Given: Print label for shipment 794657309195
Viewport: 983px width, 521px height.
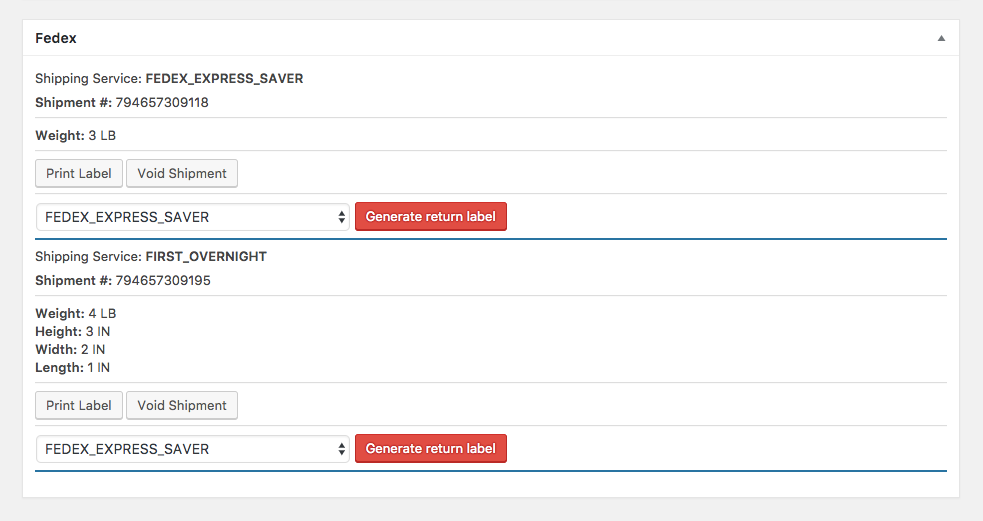Looking at the screenshot, I should pos(79,406).
